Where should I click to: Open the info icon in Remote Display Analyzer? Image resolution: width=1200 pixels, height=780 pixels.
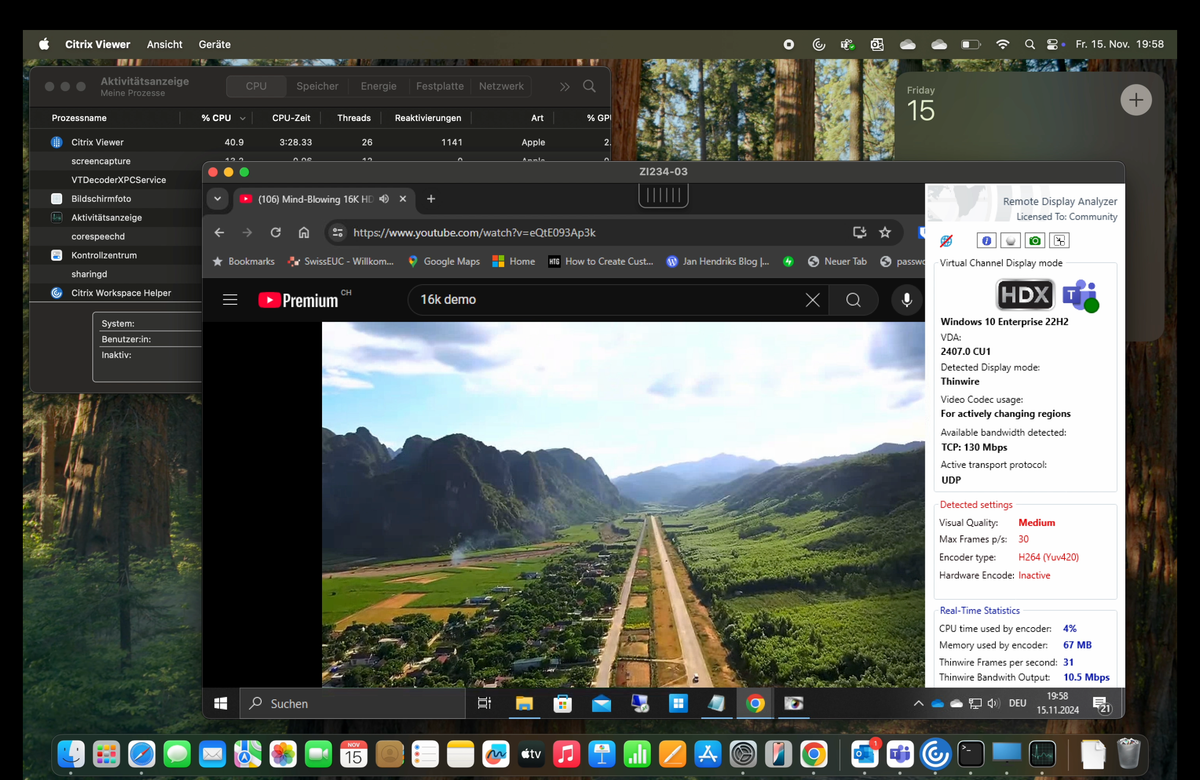[986, 240]
